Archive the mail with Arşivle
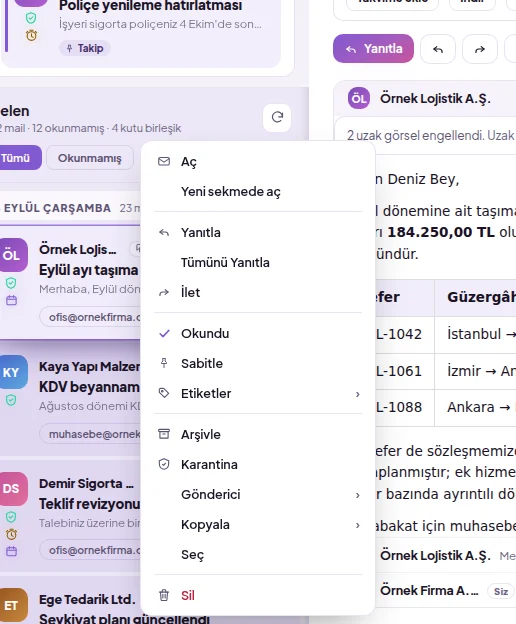 (x=258, y=435)
